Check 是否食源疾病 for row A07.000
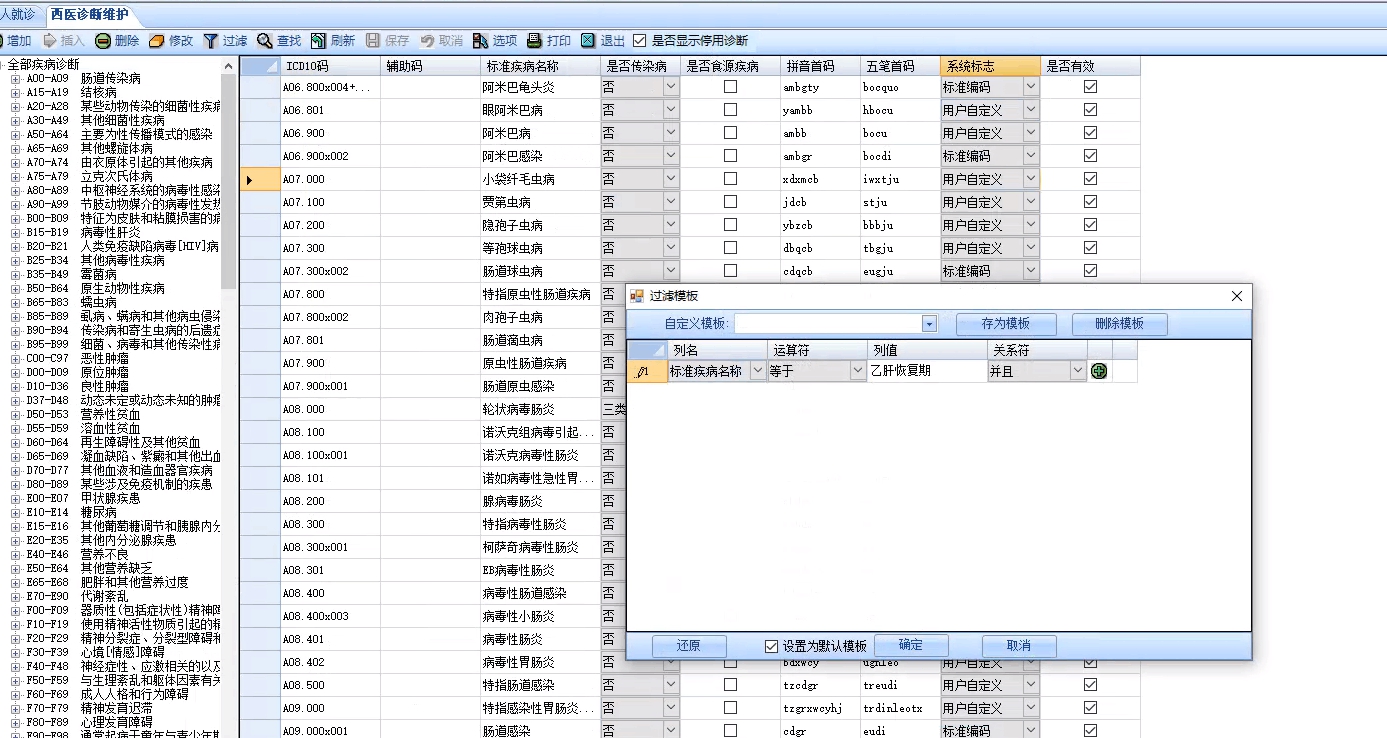 coord(731,179)
